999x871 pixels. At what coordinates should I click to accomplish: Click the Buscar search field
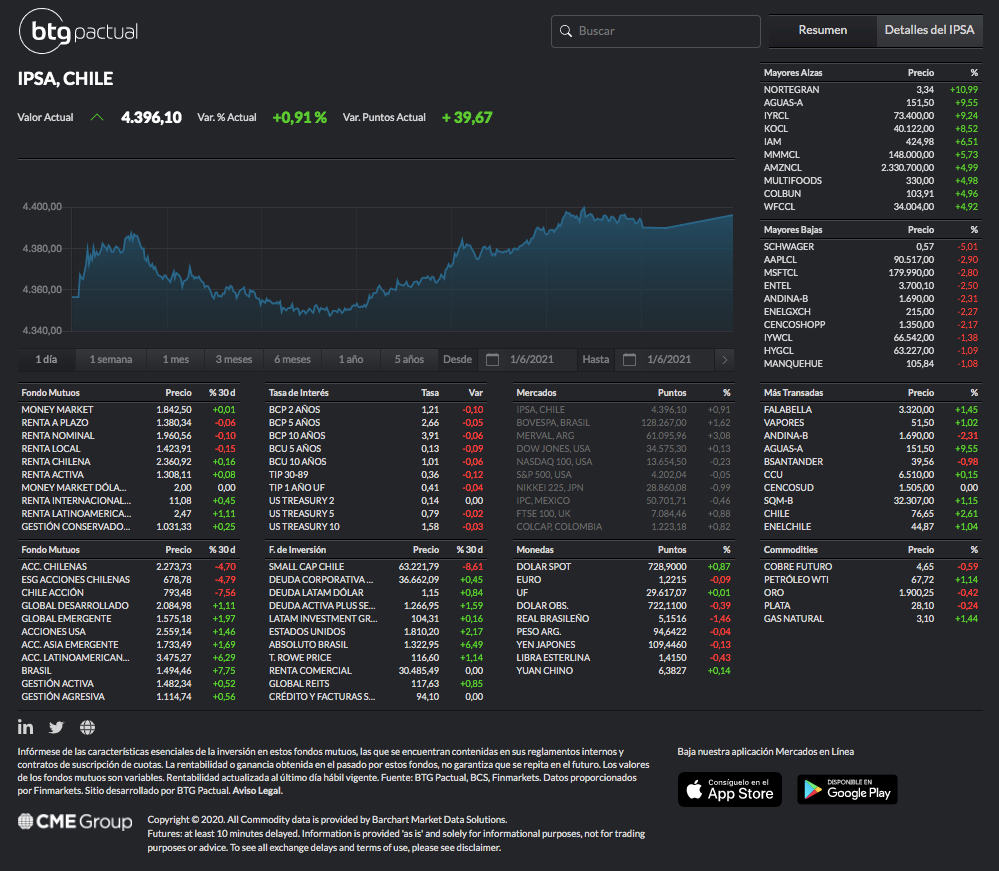pyautogui.click(x=656, y=31)
